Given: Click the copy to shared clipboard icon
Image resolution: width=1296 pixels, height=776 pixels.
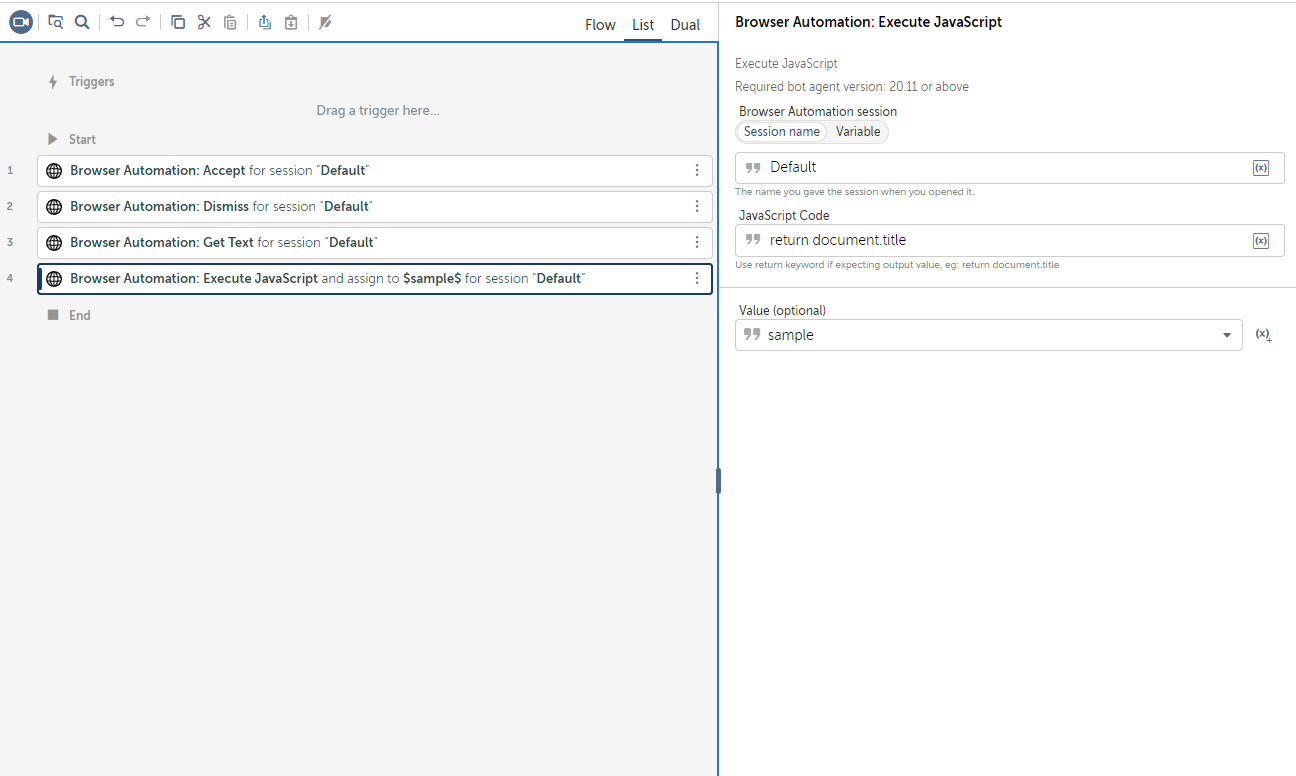Looking at the screenshot, I should click(x=265, y=22).
